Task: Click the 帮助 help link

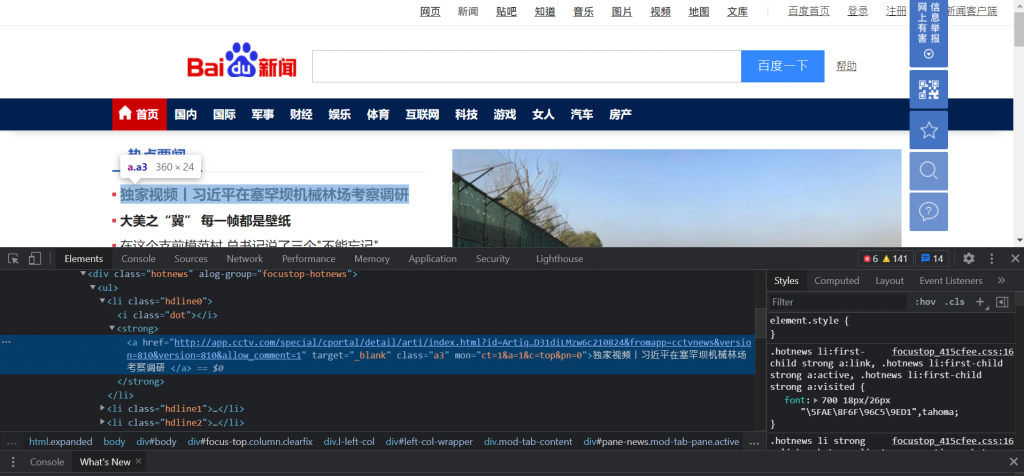Action: [x=846, y=66]
